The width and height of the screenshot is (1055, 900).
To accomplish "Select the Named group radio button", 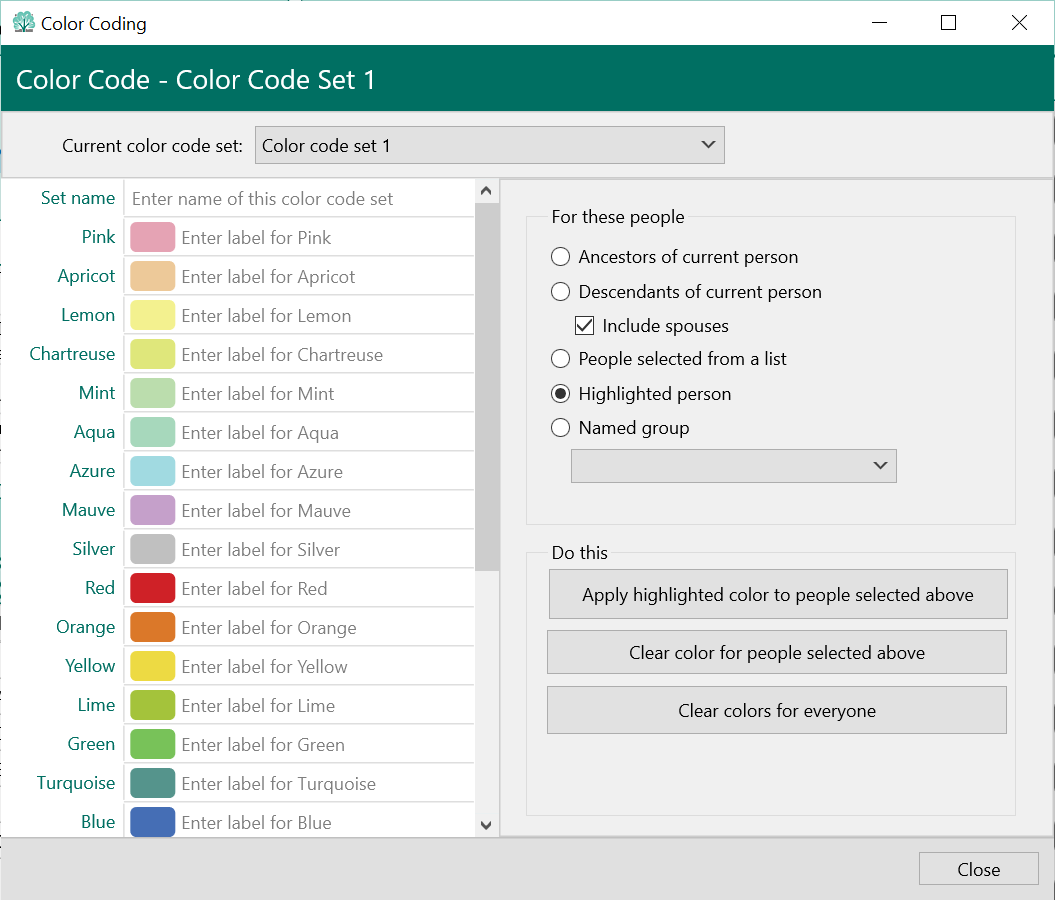I will pos(561,428).
